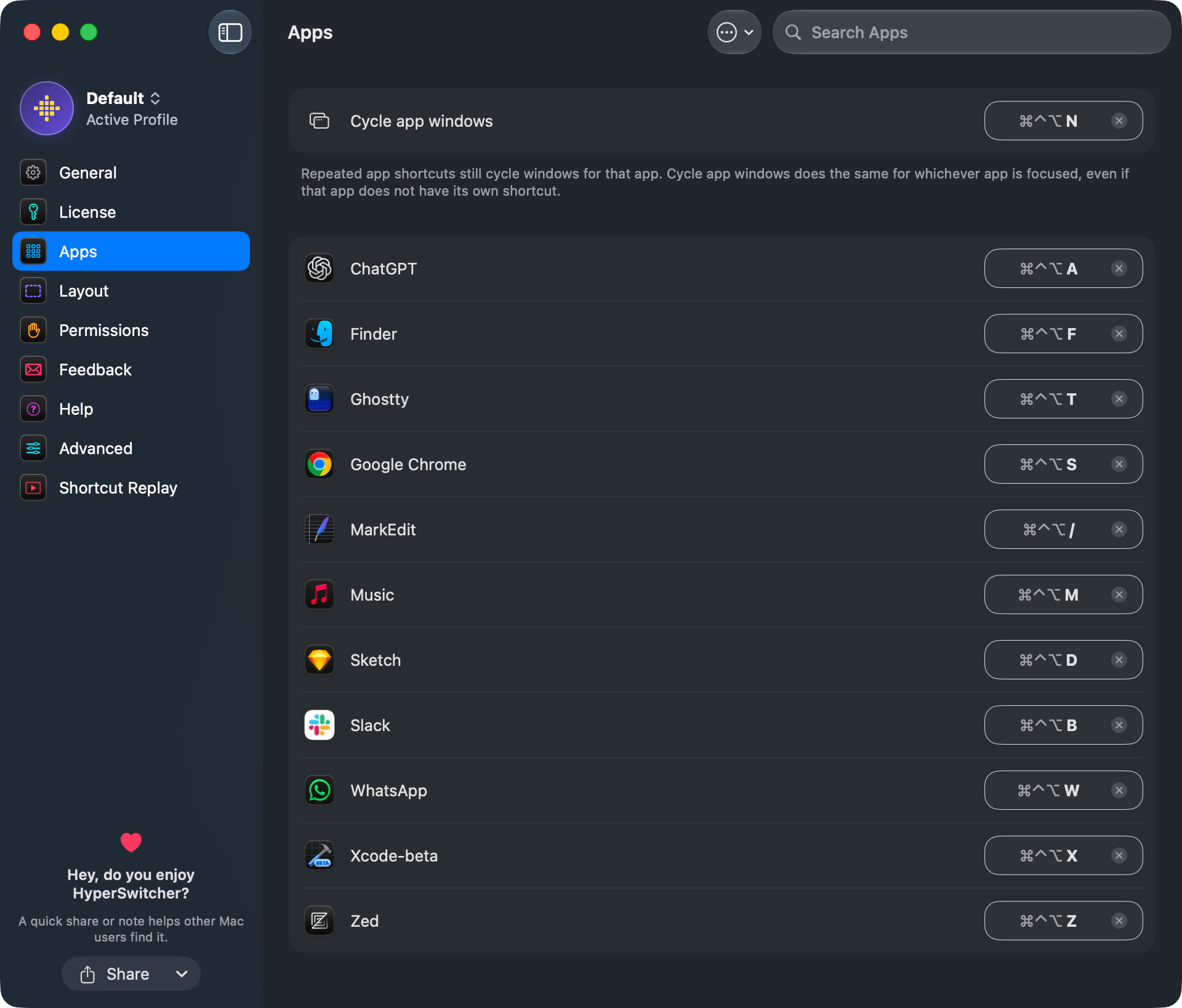Toggle the sidebar visibility button
The width and height of the screenshot is (1182, 1008).
pos(230,32)
